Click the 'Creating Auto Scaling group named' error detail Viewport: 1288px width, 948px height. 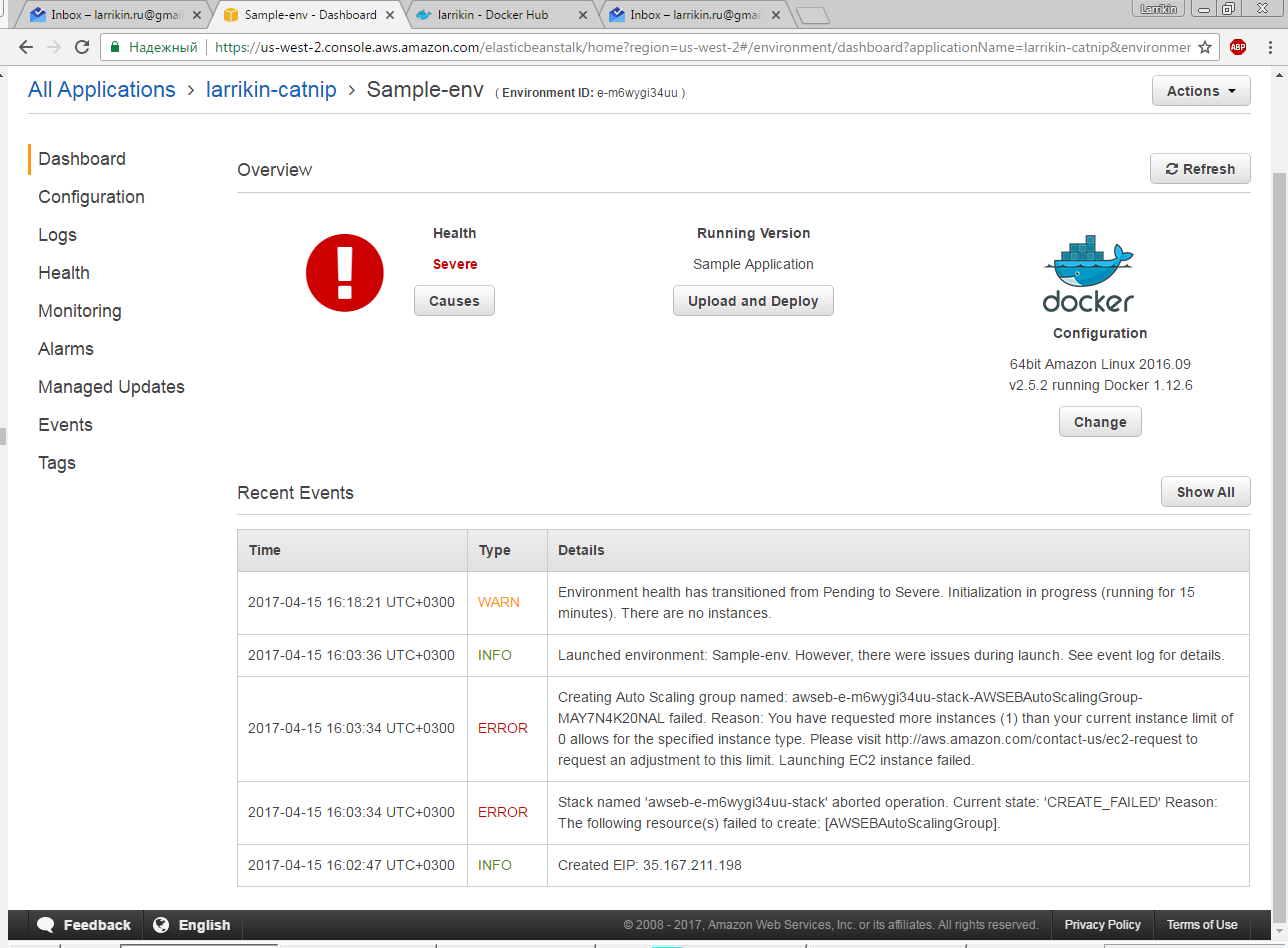click(x=896, y=728)
